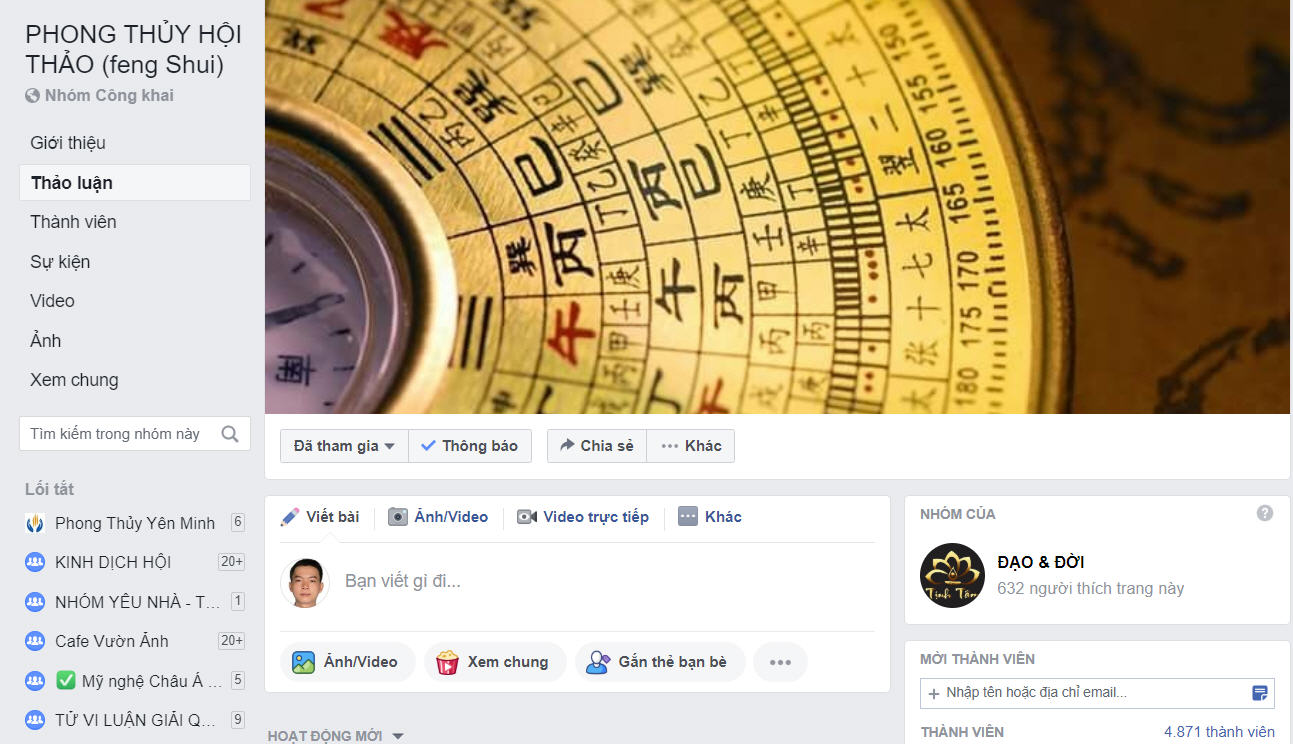Open KINH DỊCH HỘI shortcut group
This screenshot has width=1293, height=744.
(113, 562)
